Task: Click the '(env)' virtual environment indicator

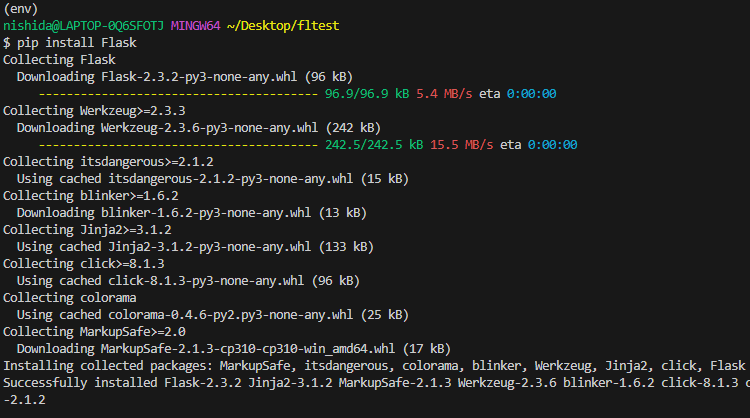Action: (x=21, y=9)
